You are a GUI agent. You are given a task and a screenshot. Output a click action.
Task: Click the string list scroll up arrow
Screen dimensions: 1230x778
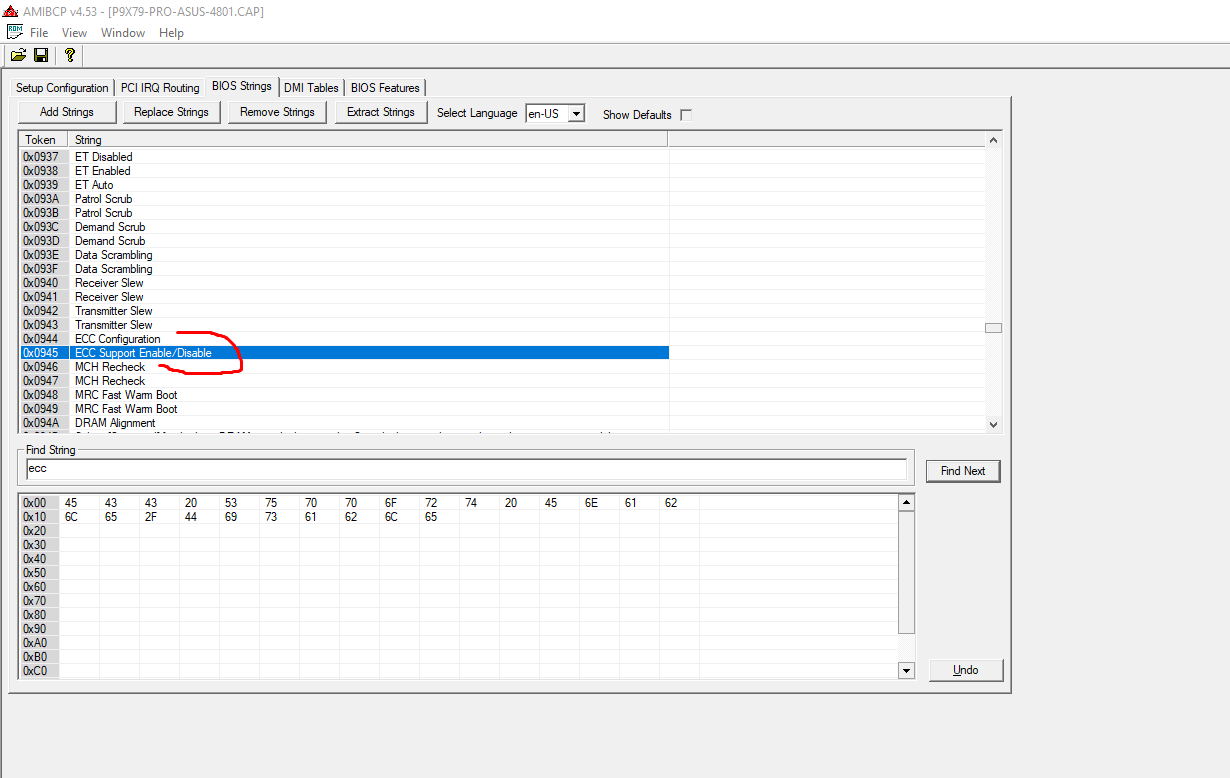click(x=993, y=141)
